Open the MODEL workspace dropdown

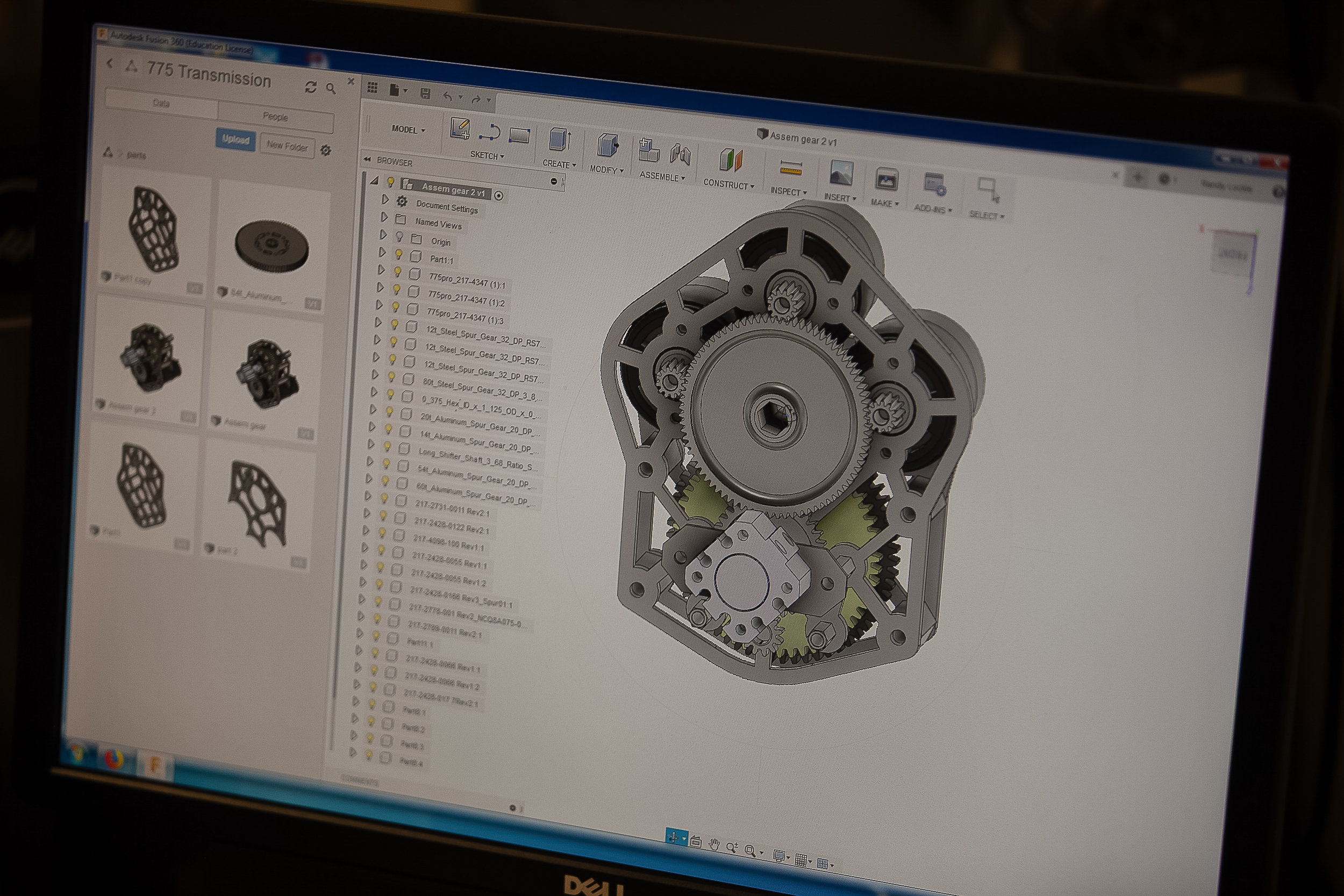[409, 130]
